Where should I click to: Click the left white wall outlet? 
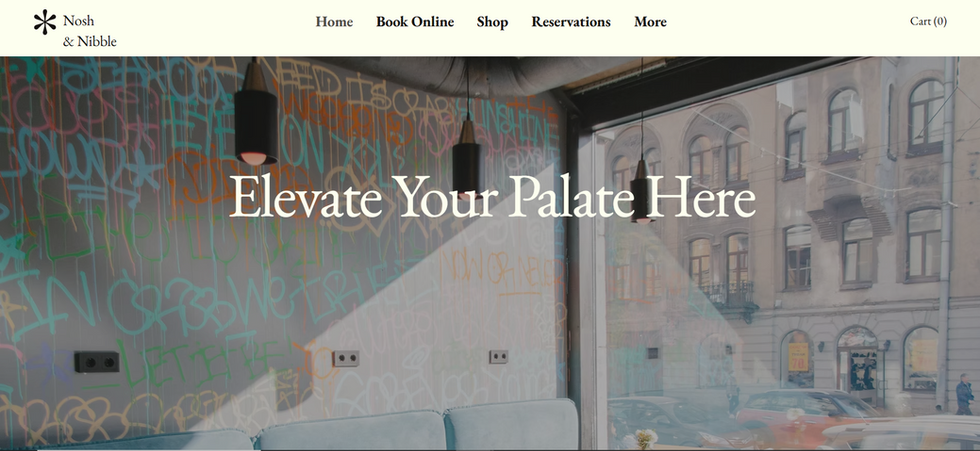coord(346,358)
